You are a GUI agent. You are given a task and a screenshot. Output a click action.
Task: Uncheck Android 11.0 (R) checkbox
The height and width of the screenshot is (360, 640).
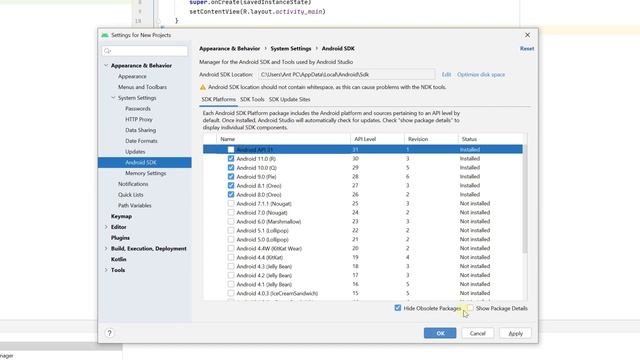(231, 159)
